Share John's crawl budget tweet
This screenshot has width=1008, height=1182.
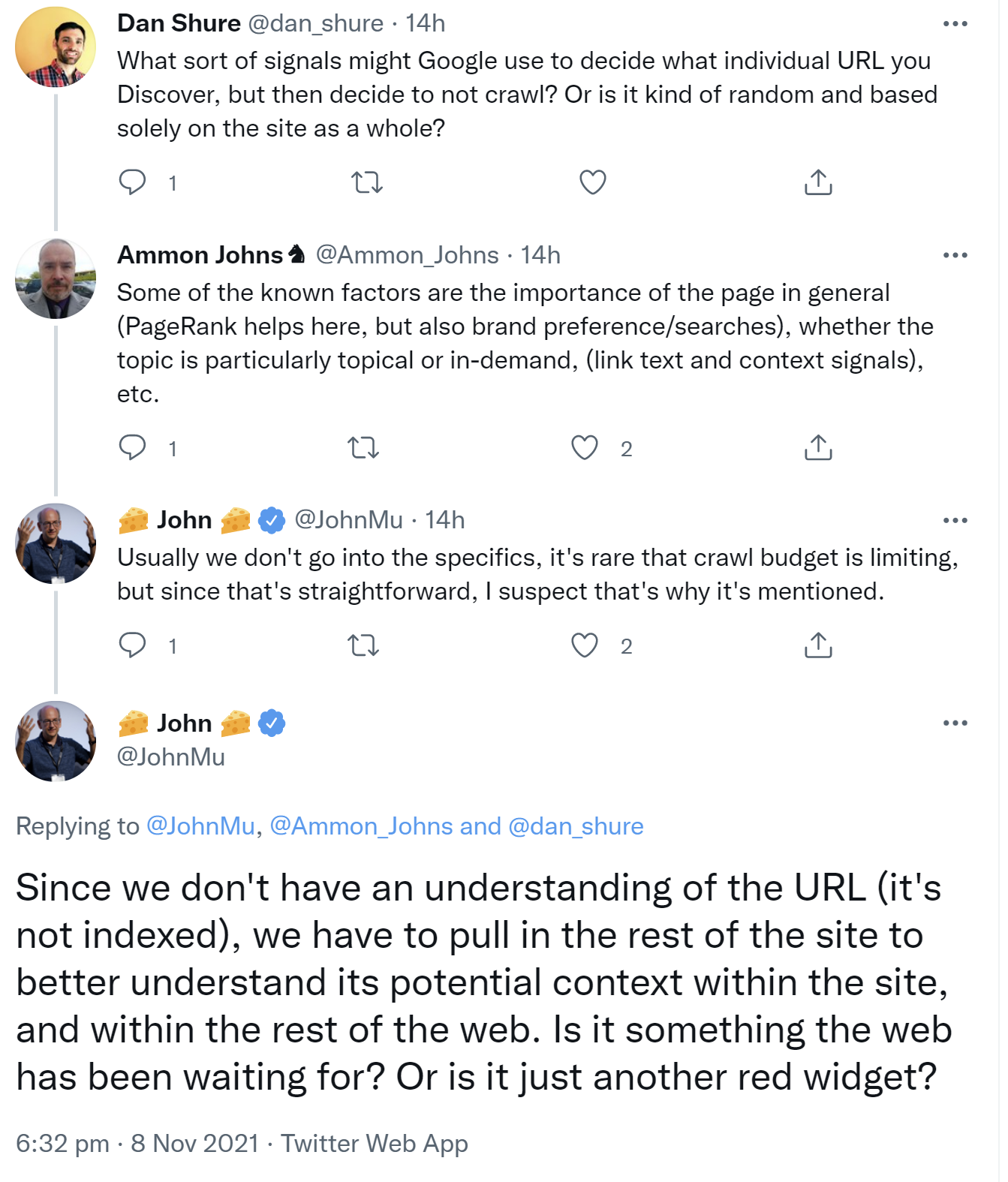point(818,645)
